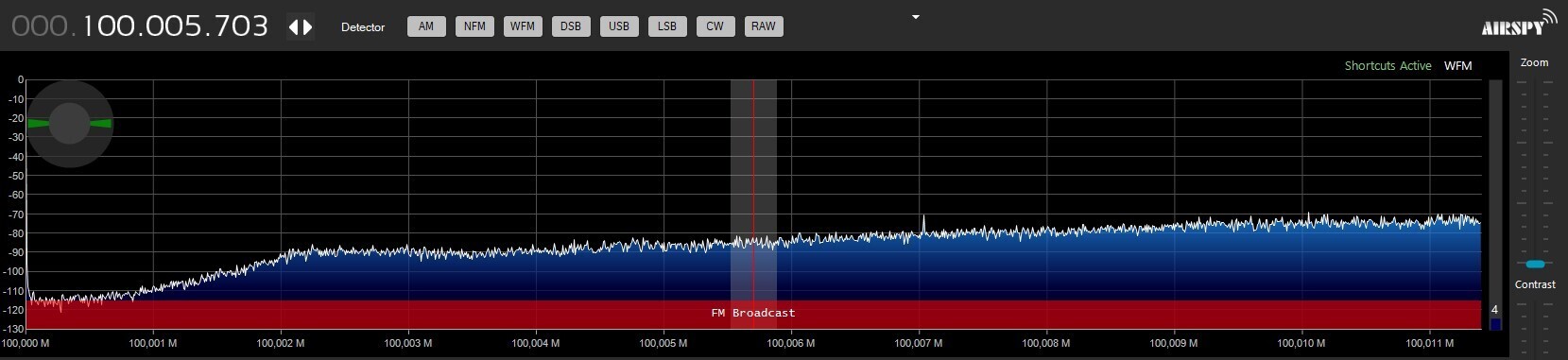The width and height of the screenshot is (1568, 360).
Task: Select the RAW detector mode
Action: (x=764, y=26)
